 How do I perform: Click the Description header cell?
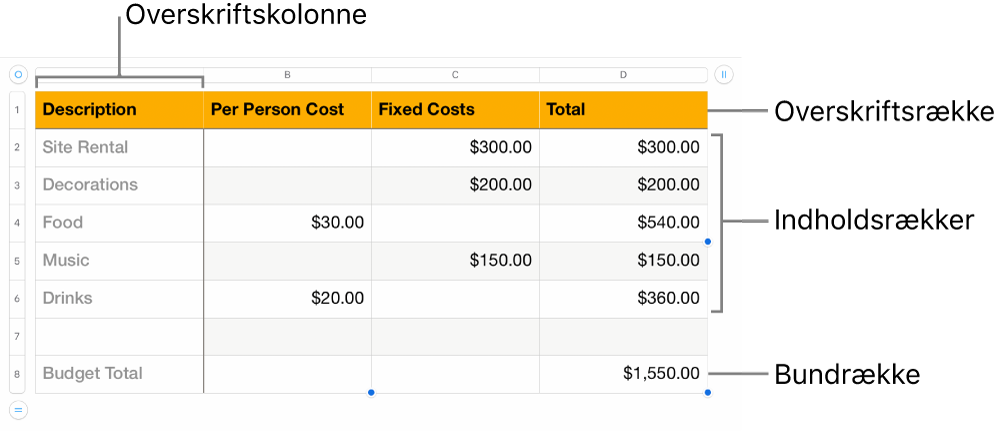119,110
